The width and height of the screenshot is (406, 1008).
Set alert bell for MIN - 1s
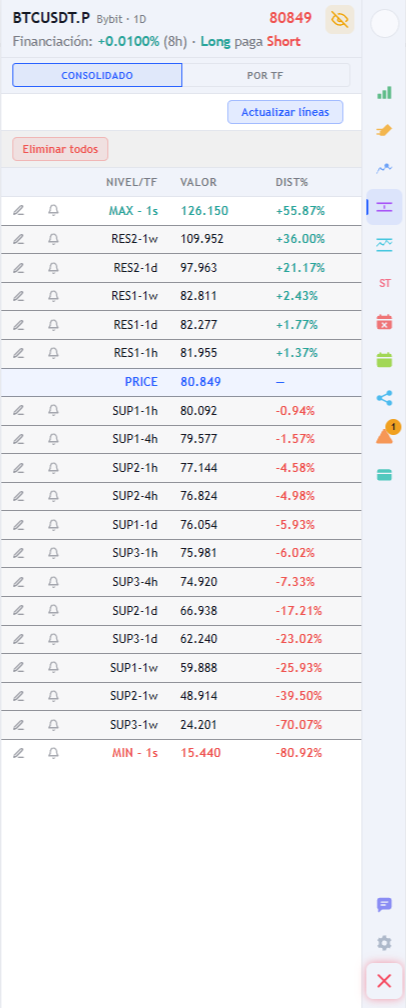[53, 753]
